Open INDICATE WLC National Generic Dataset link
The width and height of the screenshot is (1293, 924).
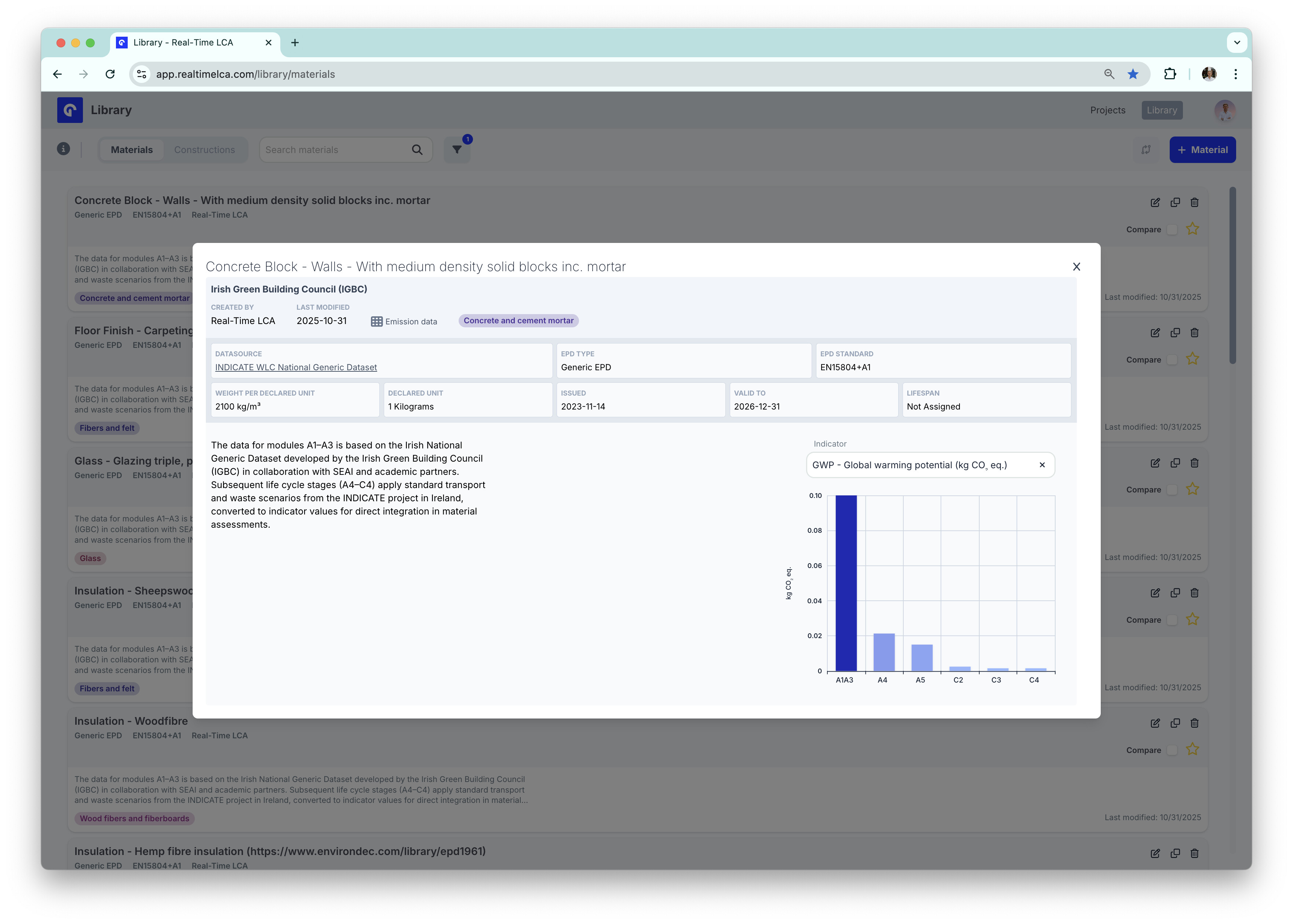pyautogui.click(x=296, y=368)
